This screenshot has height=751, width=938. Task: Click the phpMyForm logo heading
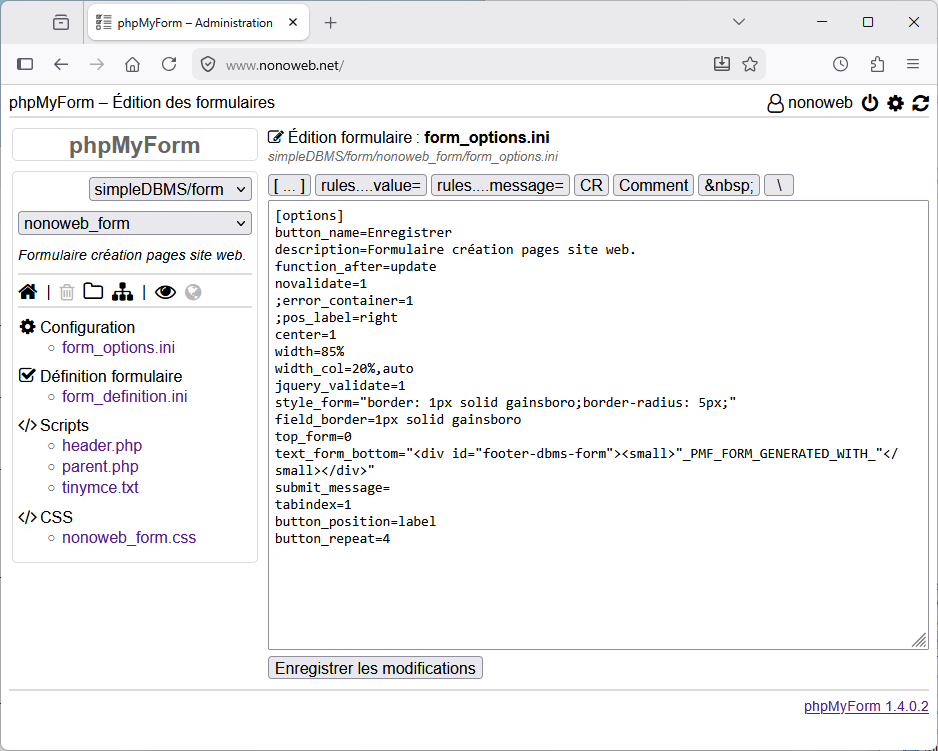(135, 145)
